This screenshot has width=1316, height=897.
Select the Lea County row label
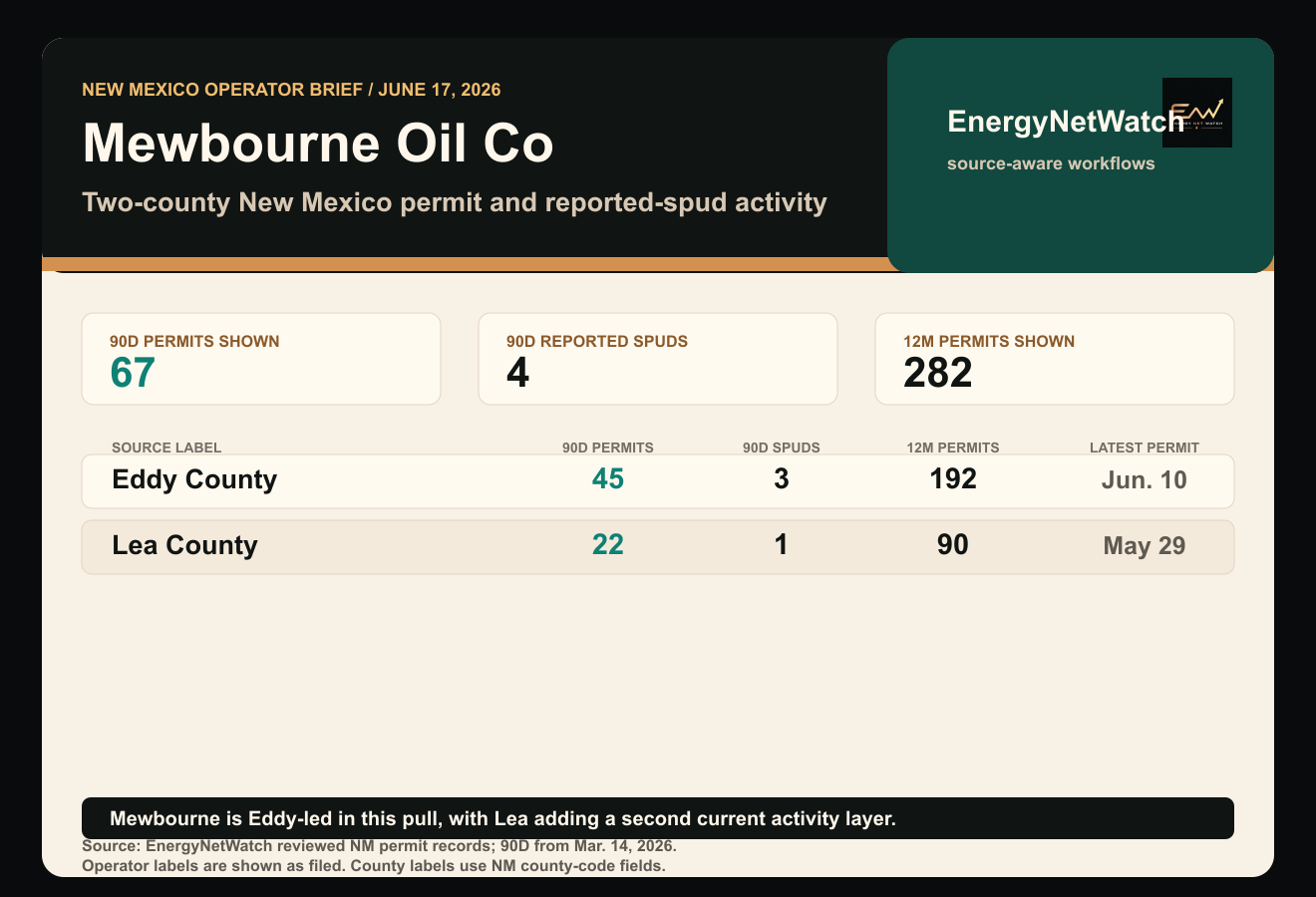[184, 545]
